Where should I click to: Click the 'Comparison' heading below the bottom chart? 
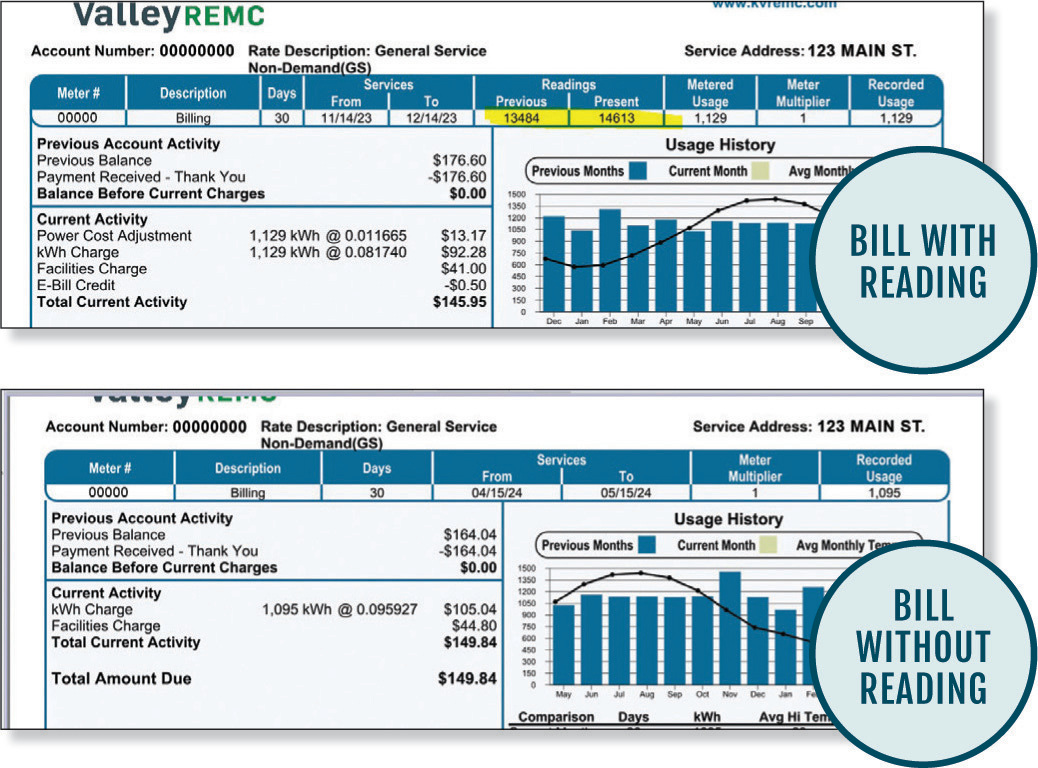(x=556, y=717)
